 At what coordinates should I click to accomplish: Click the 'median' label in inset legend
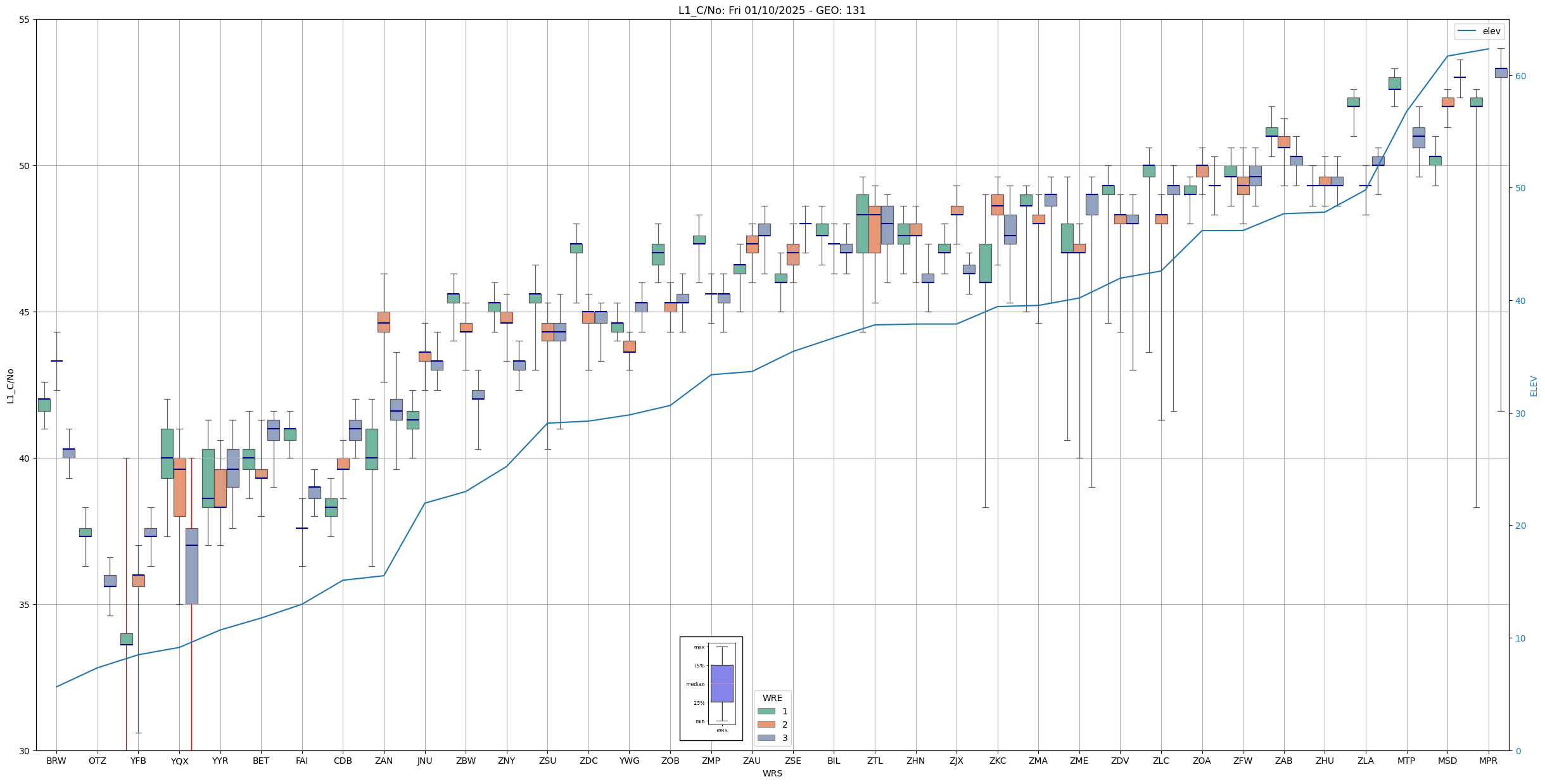[695, 684]
